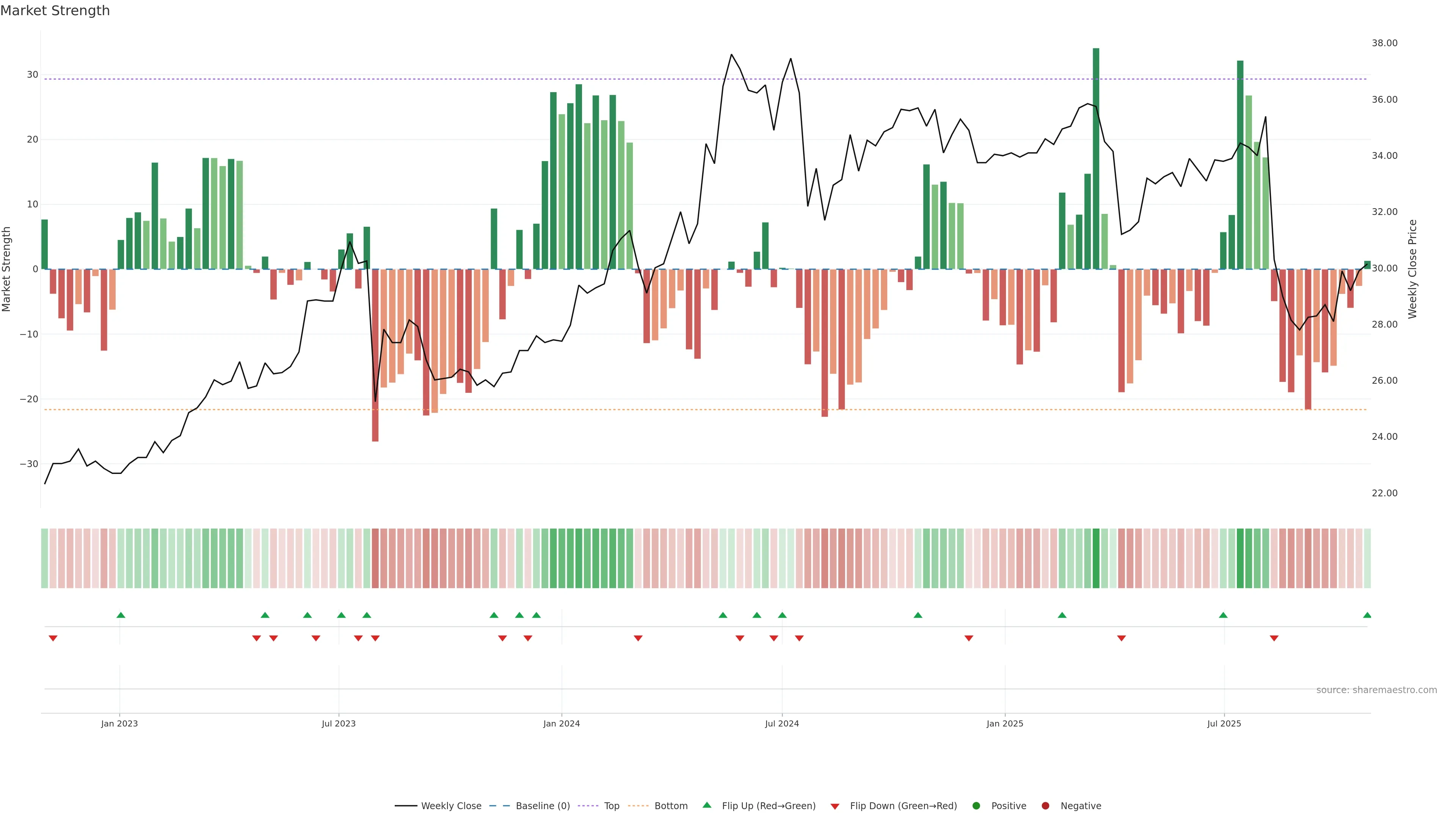Open the source sharemaestro.com text
This screenshot has width=1456, height=819.
click(1376, 690)
